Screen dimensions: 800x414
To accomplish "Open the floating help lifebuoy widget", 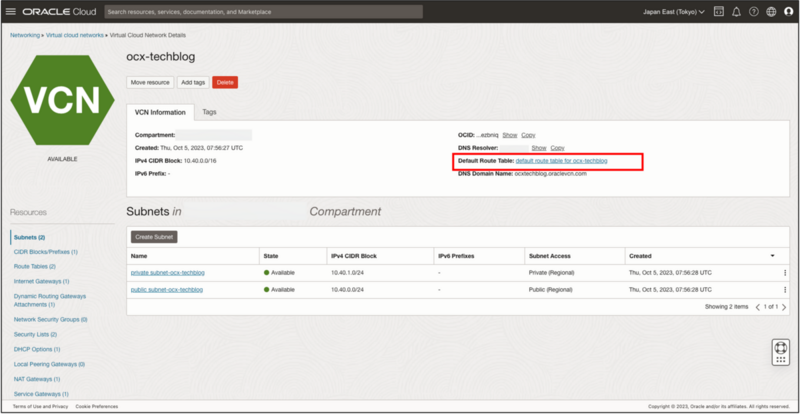I will coord(781,352).
